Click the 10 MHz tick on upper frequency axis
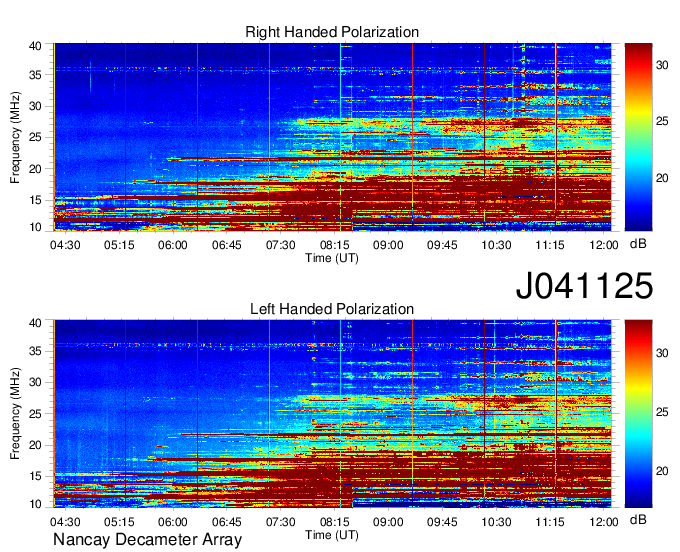The image size is (680, 552). [x=35, y=227]
